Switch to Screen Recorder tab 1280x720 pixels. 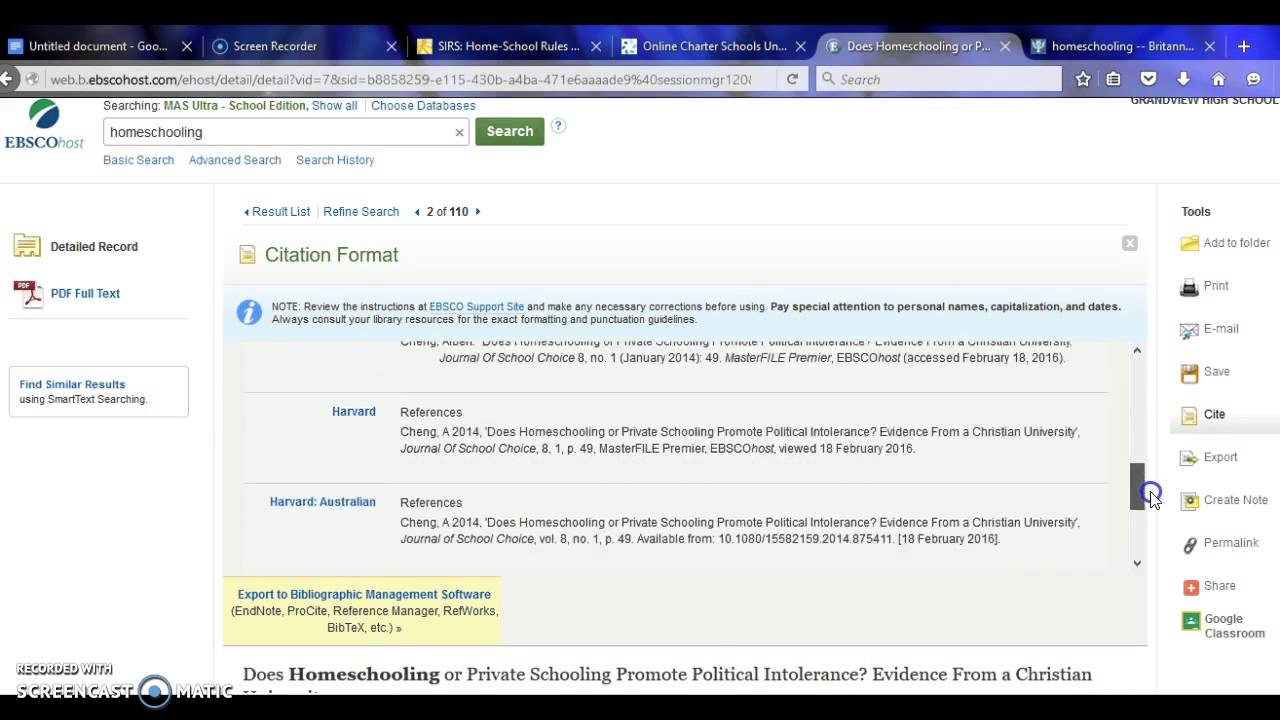305,46
